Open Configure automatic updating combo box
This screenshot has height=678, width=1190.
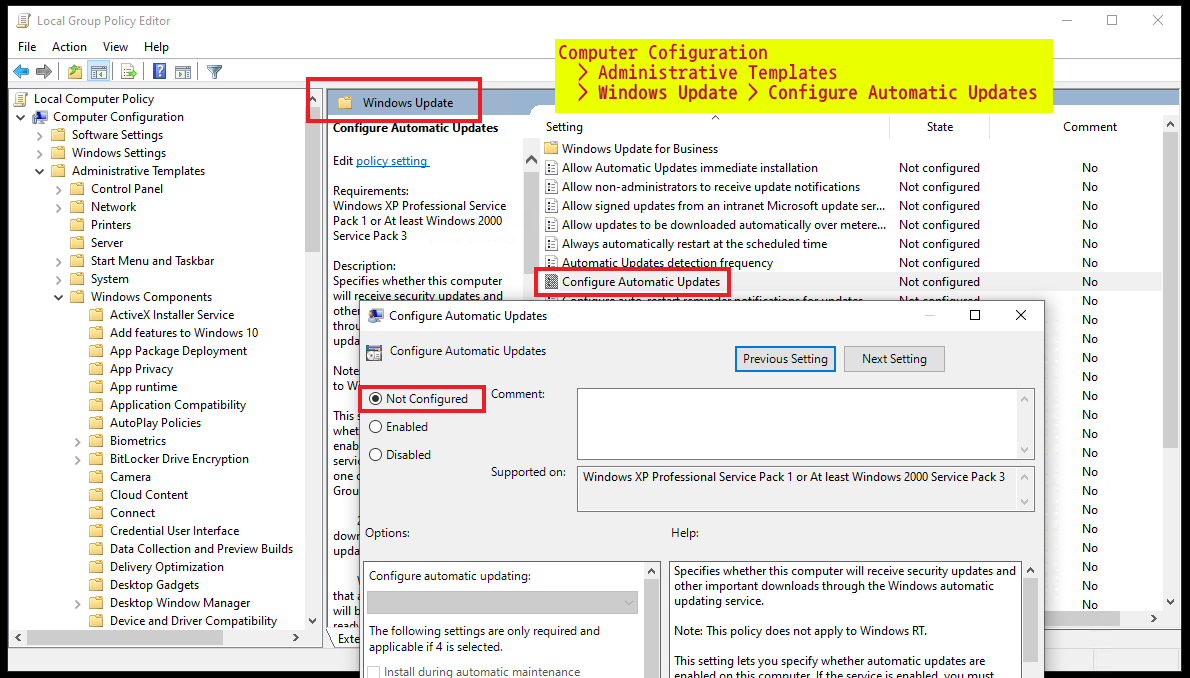[502, 603]
